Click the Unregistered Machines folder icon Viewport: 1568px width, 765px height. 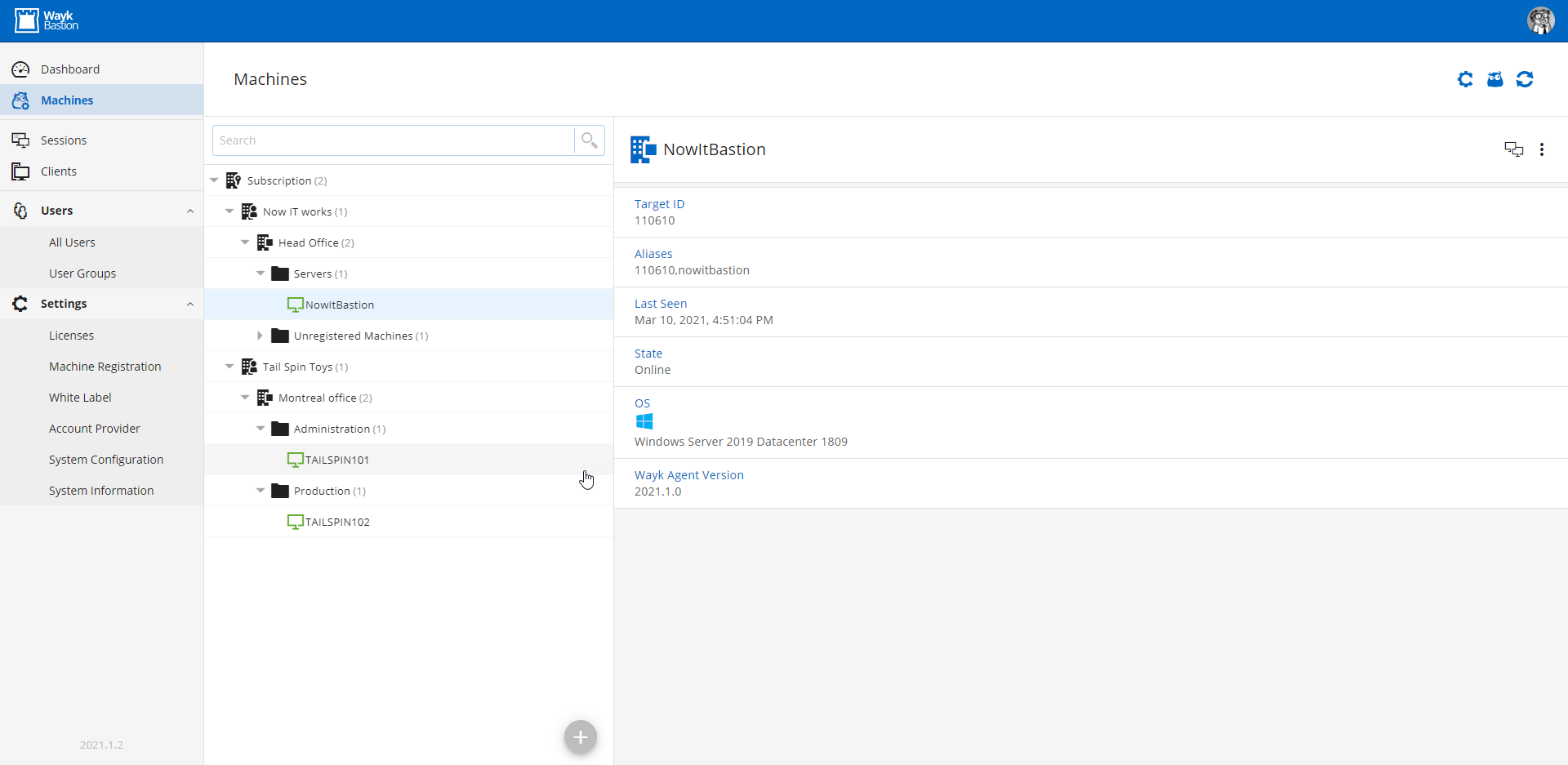click(280, 336)
